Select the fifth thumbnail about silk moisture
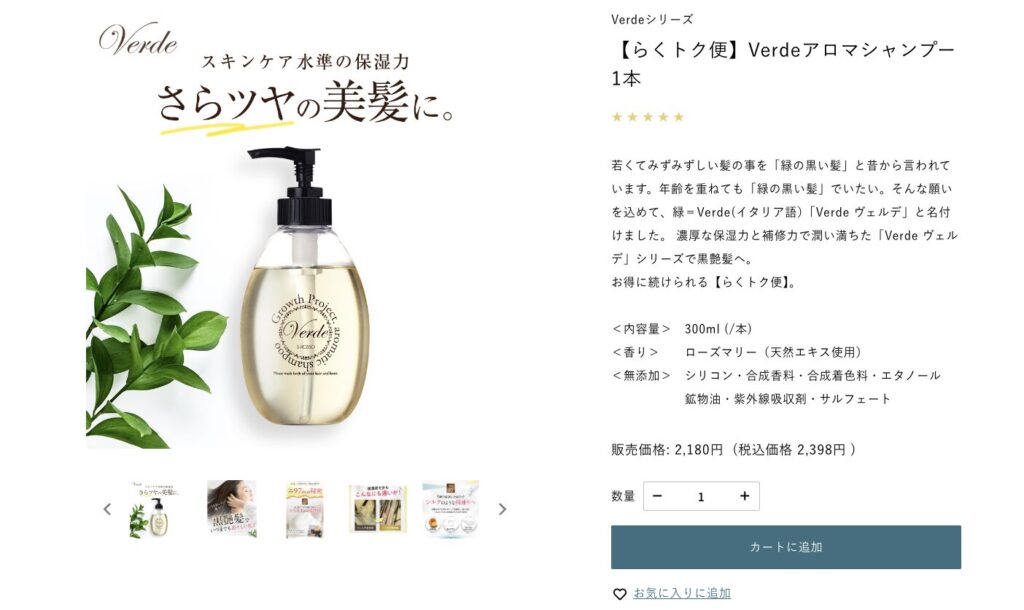This screenshot has height=610, width=1024. click(x=451, y=509)
